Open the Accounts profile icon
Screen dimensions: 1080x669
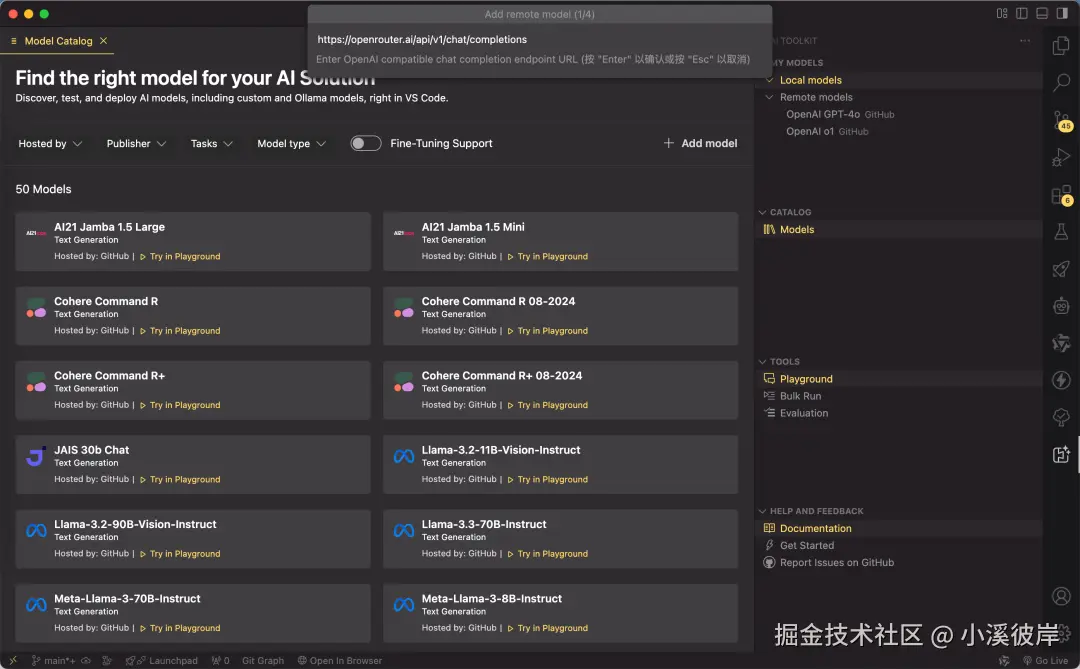pos(1061,596)
